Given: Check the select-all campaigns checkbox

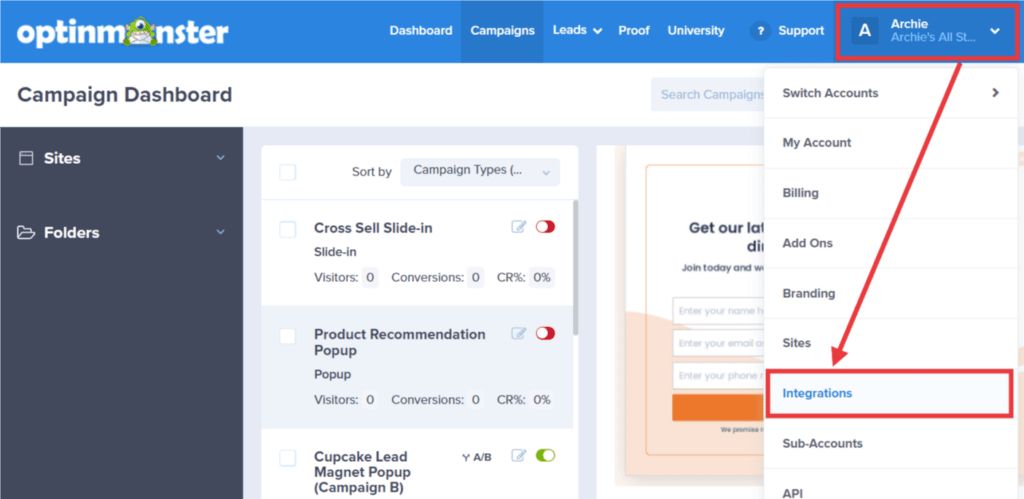Looking at the screenshot, I should 287,172.
